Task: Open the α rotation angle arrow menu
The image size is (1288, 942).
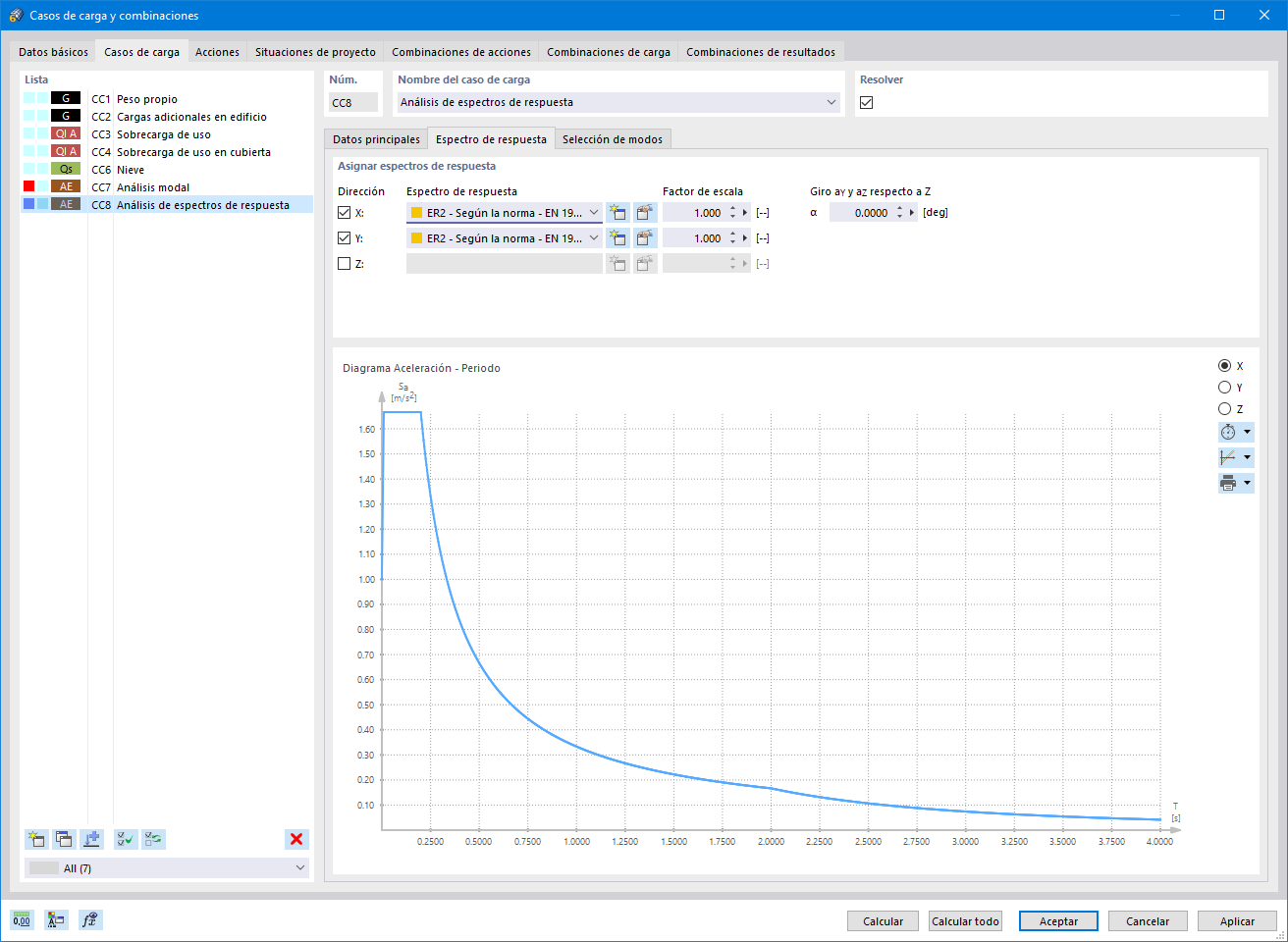Action: (x=912, y=213)
